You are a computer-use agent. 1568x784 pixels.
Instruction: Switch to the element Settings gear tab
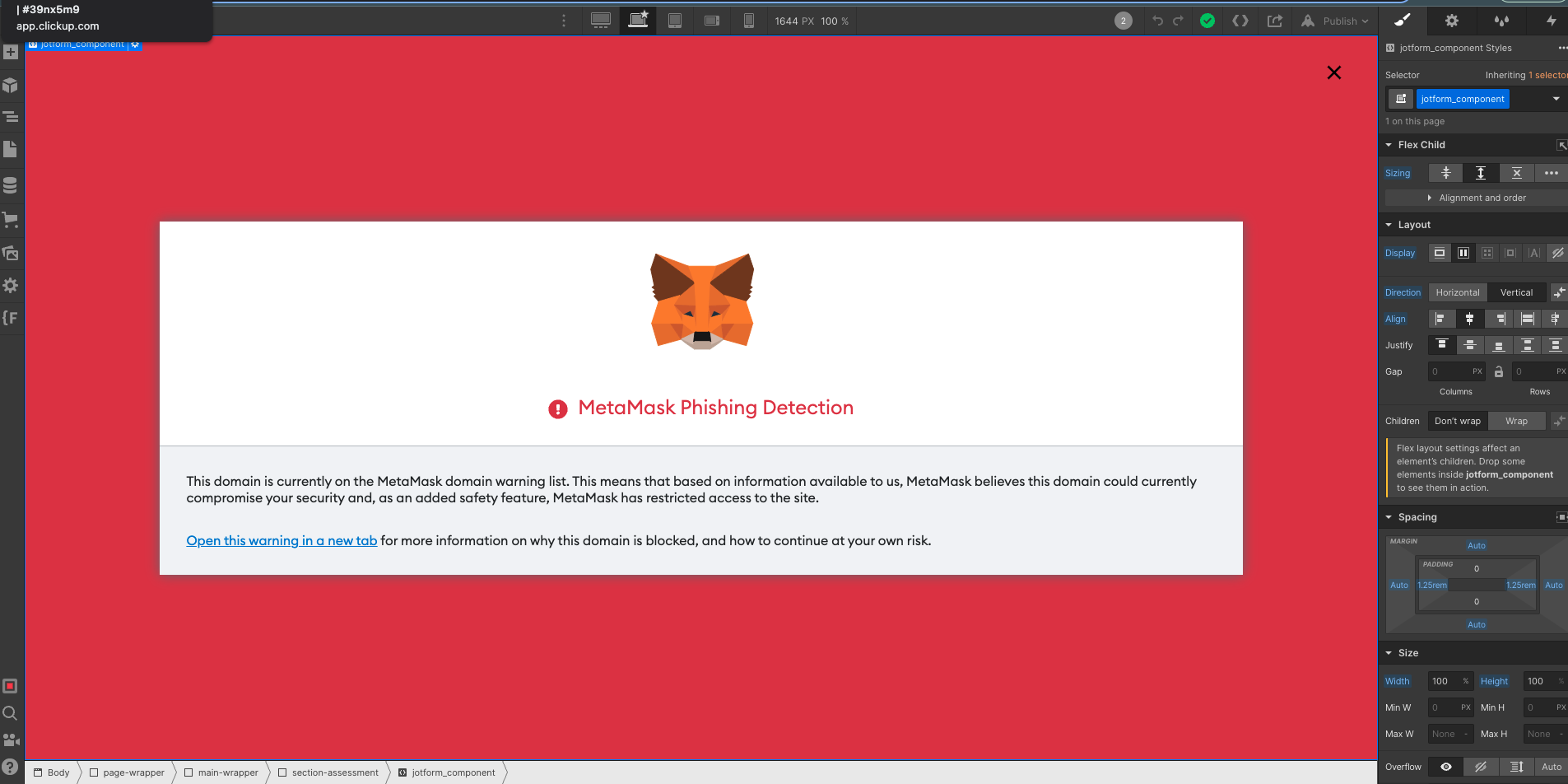(x=1451, y=21)
